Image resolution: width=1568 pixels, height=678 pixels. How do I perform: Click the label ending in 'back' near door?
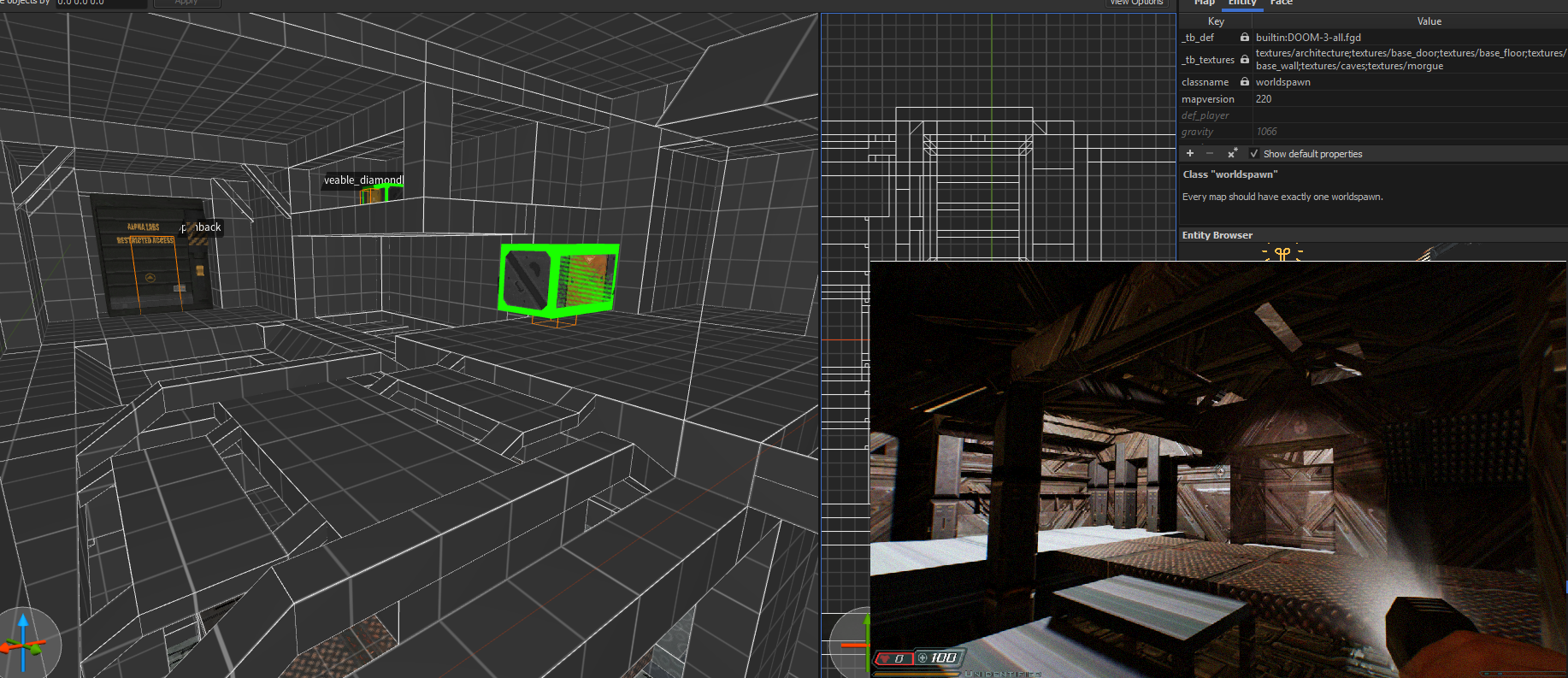(x=201, y=227)
